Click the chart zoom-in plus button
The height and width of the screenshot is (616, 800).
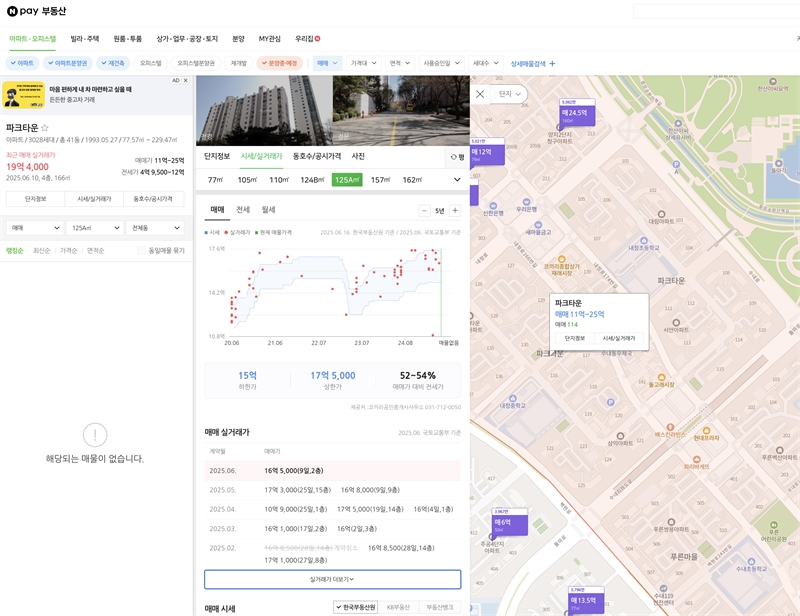tap(455, 210)
